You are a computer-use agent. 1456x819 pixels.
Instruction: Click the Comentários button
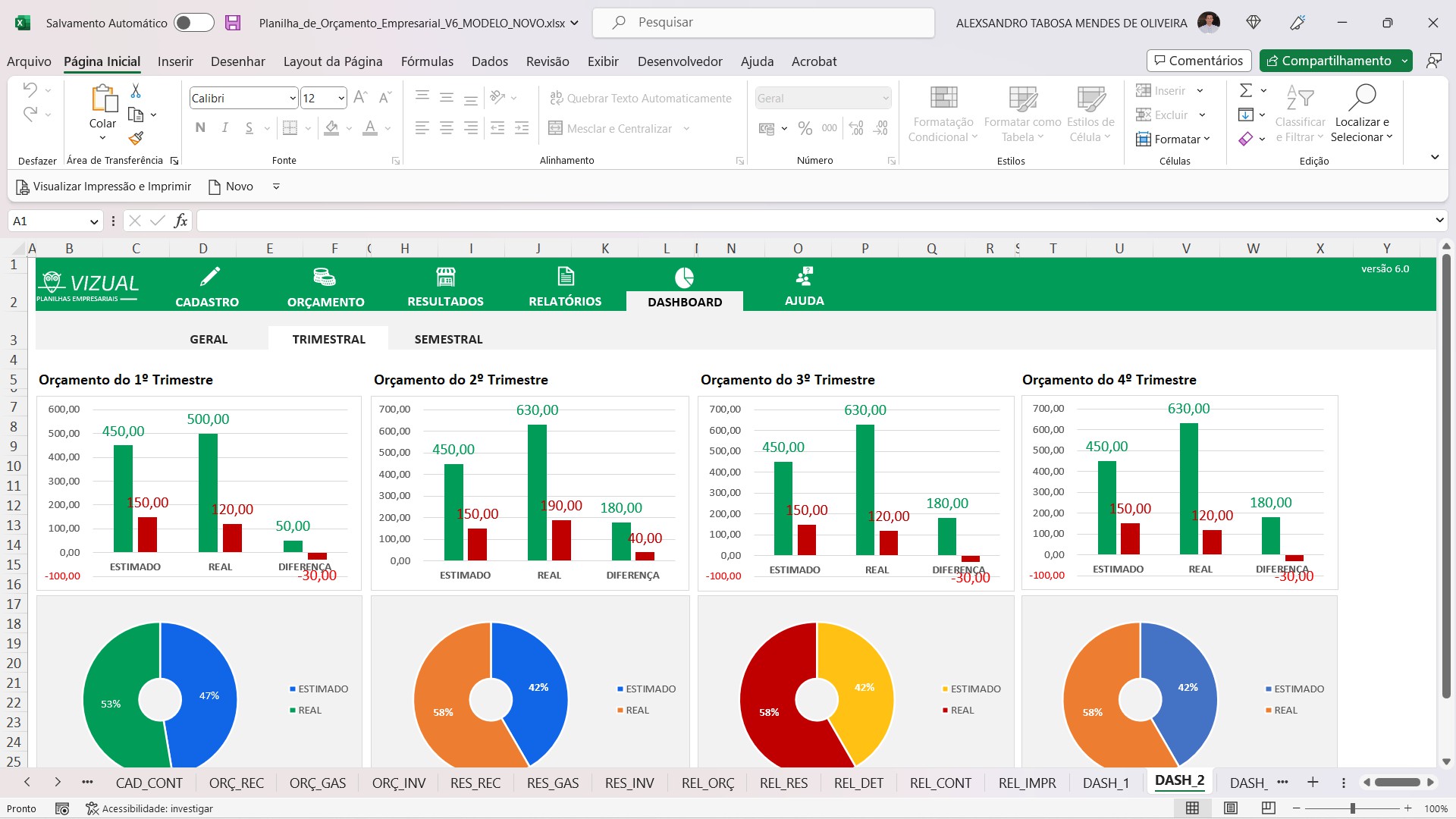1199,61
